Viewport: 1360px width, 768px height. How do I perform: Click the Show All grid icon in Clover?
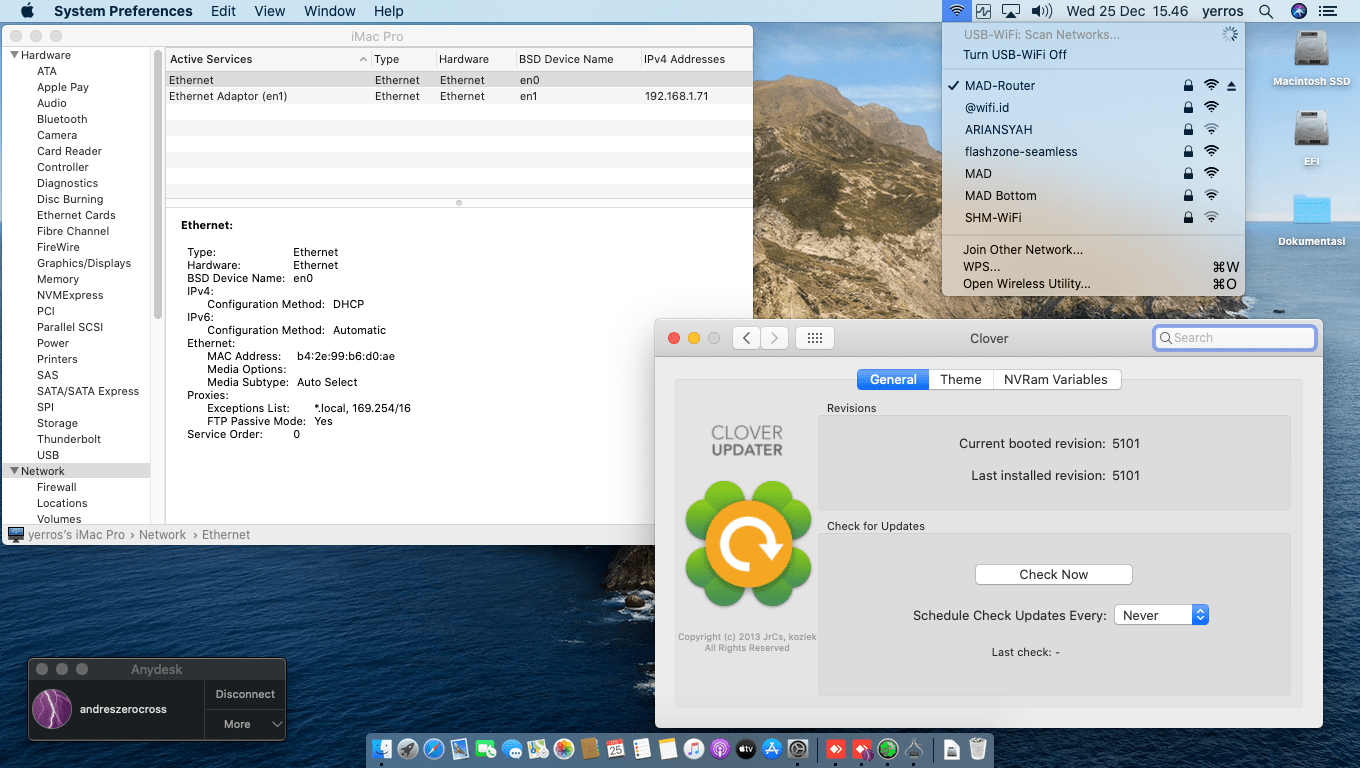[814, 338]
